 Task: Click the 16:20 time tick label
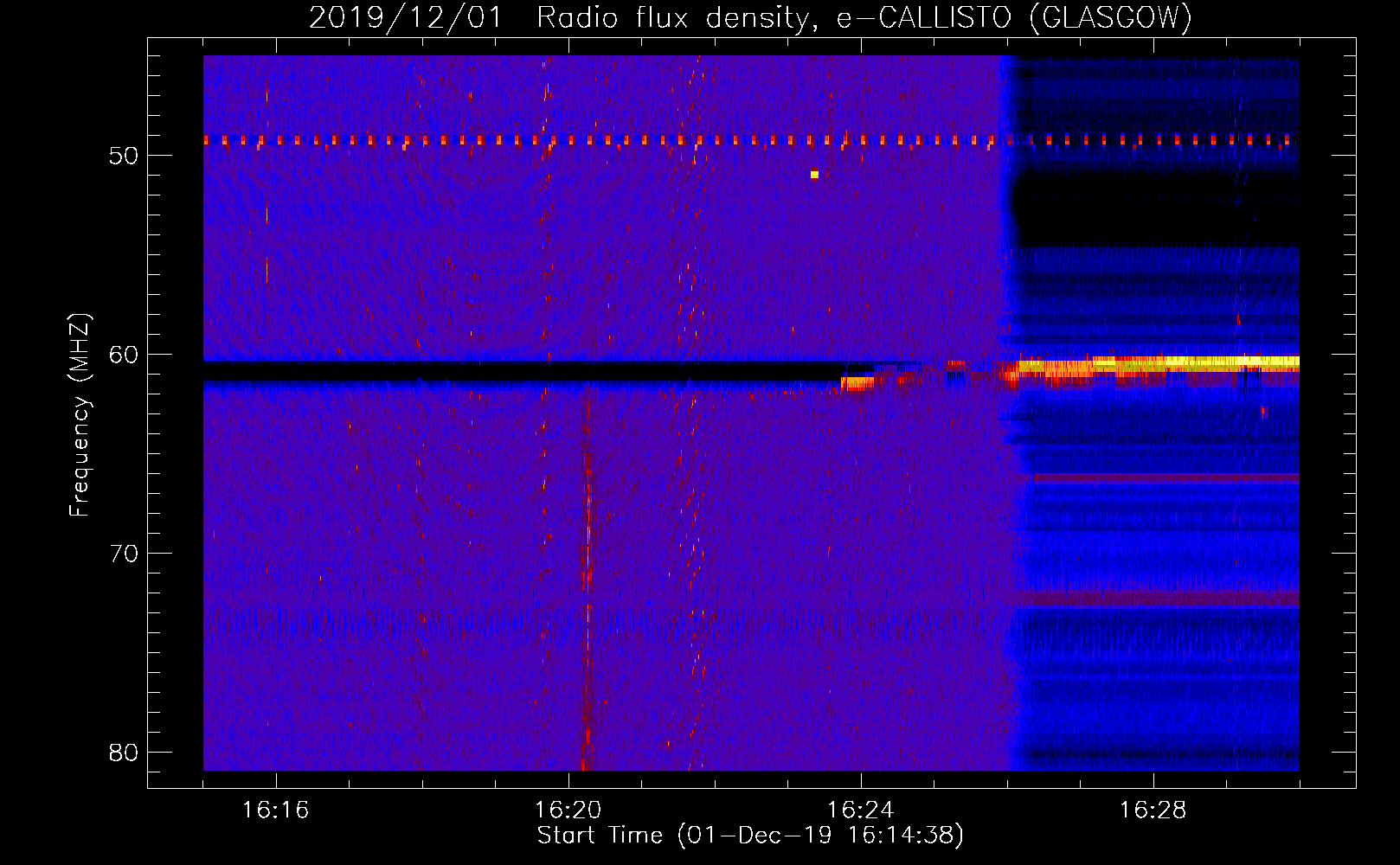point(568,811)
